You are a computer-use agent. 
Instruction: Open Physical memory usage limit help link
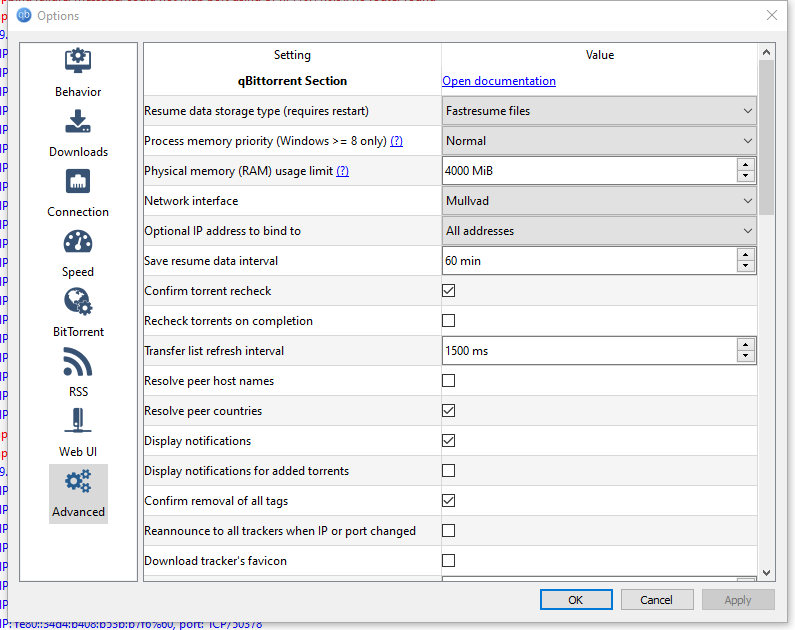click(343, 171)
